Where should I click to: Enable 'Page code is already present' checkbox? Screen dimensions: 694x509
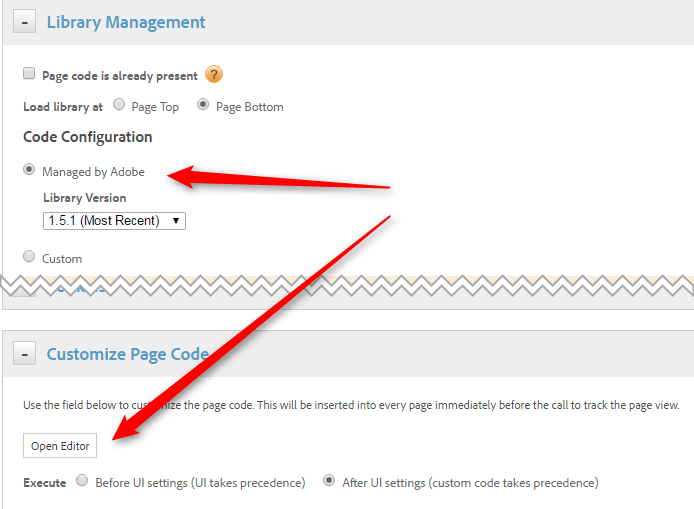[29, 74]
